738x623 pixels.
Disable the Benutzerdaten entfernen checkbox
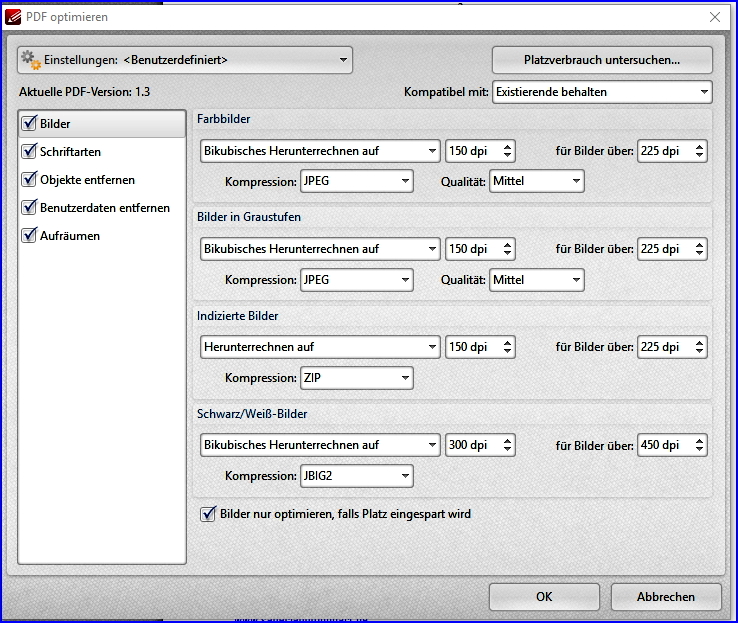pyautogui.click(x=29, y=208)
